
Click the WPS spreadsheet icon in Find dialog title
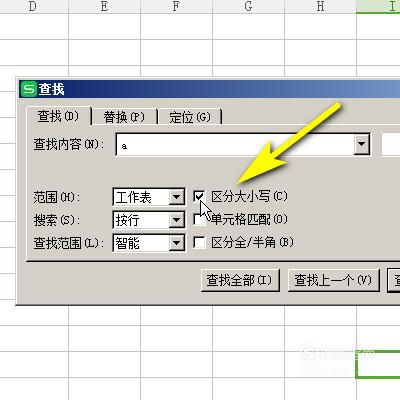coord(29,89)
